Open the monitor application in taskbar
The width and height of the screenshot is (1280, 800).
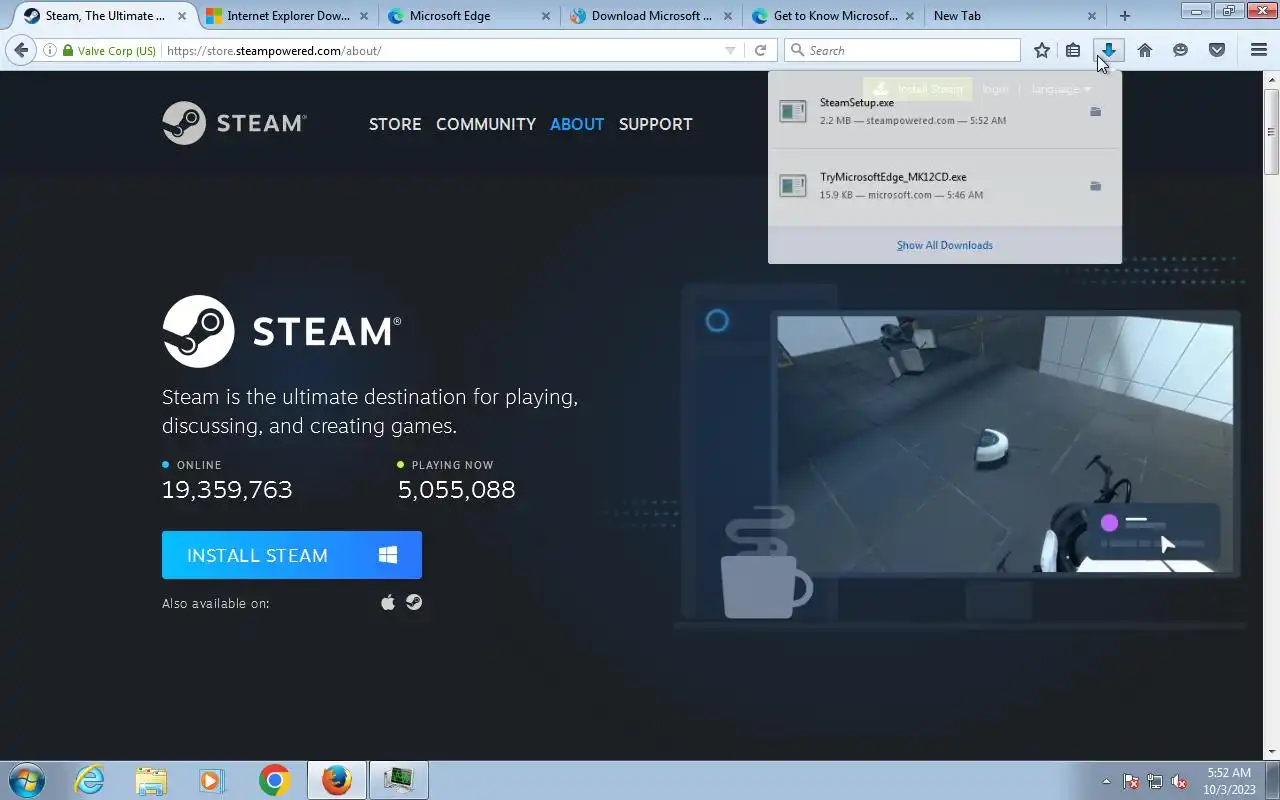point(399,780)
